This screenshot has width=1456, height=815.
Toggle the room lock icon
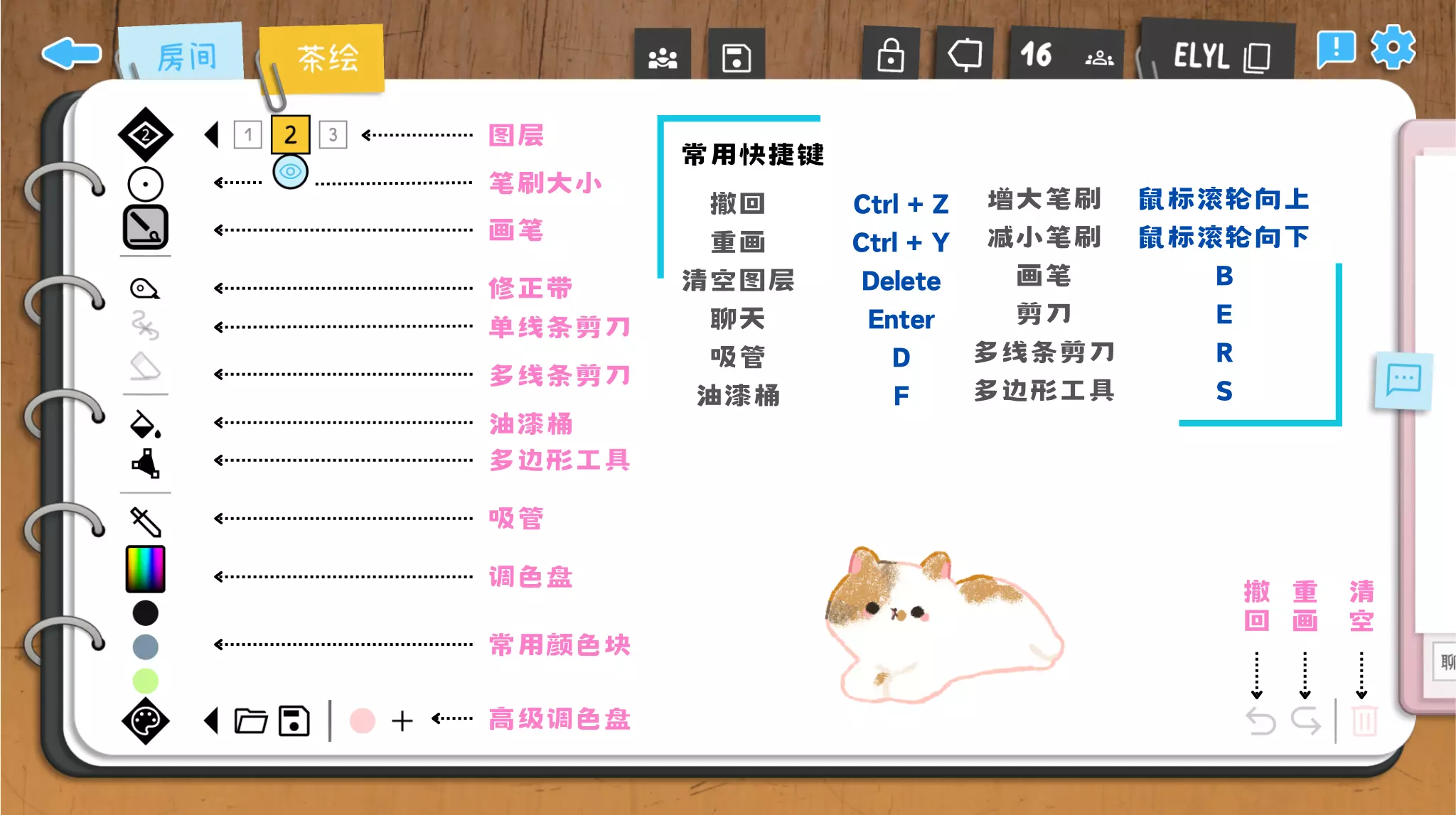pos(890,55)
